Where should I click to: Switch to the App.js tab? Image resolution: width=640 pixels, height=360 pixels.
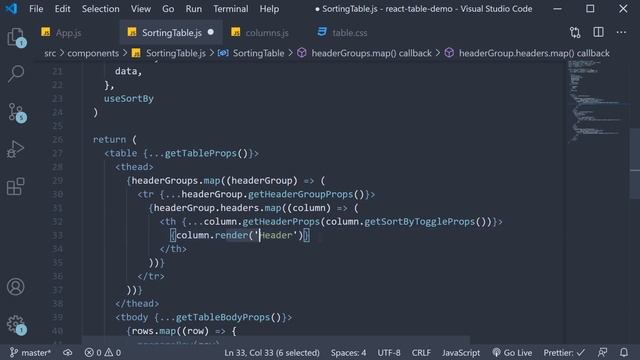pos(69,33)
